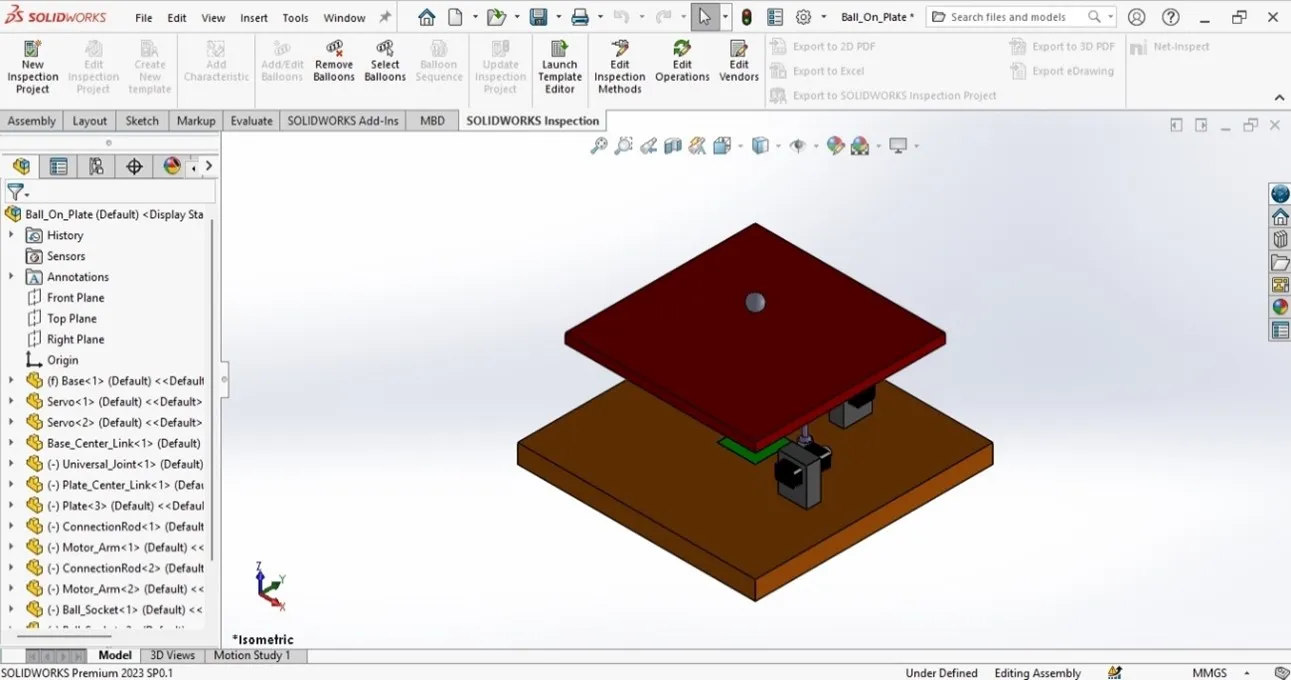Viewport: 1291px width, 680px height.
Task: Click Zoom to Fit magnifier icon
Action: click(x=599, y=146)
